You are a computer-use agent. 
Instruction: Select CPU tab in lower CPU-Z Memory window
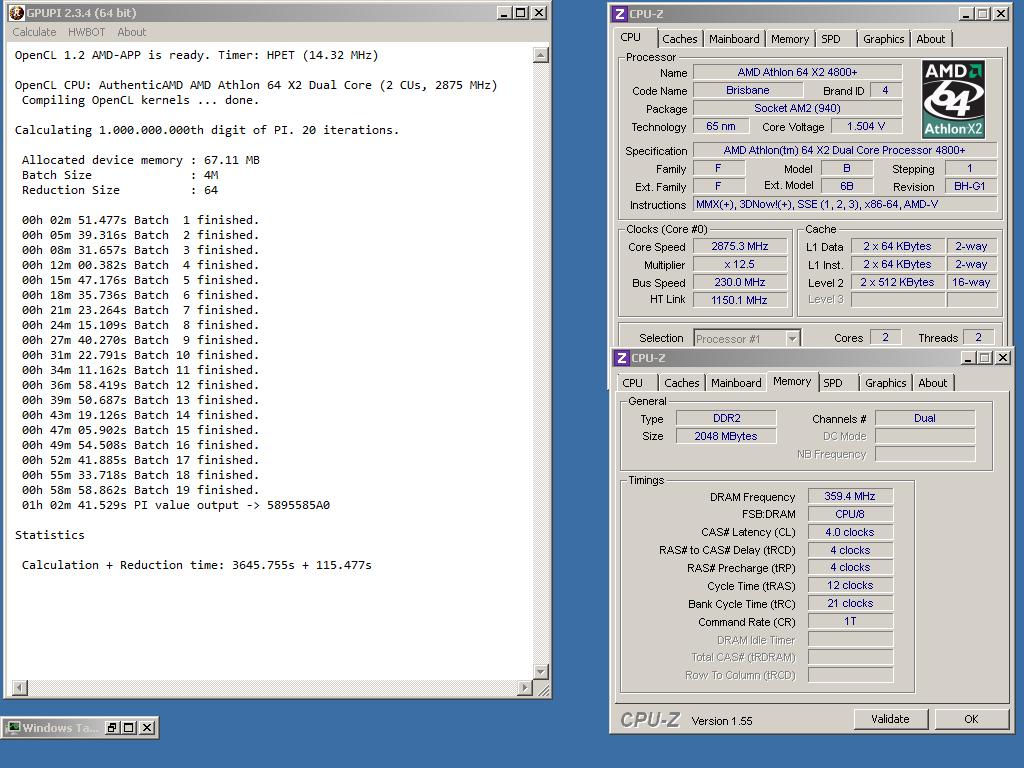(632, 383)
